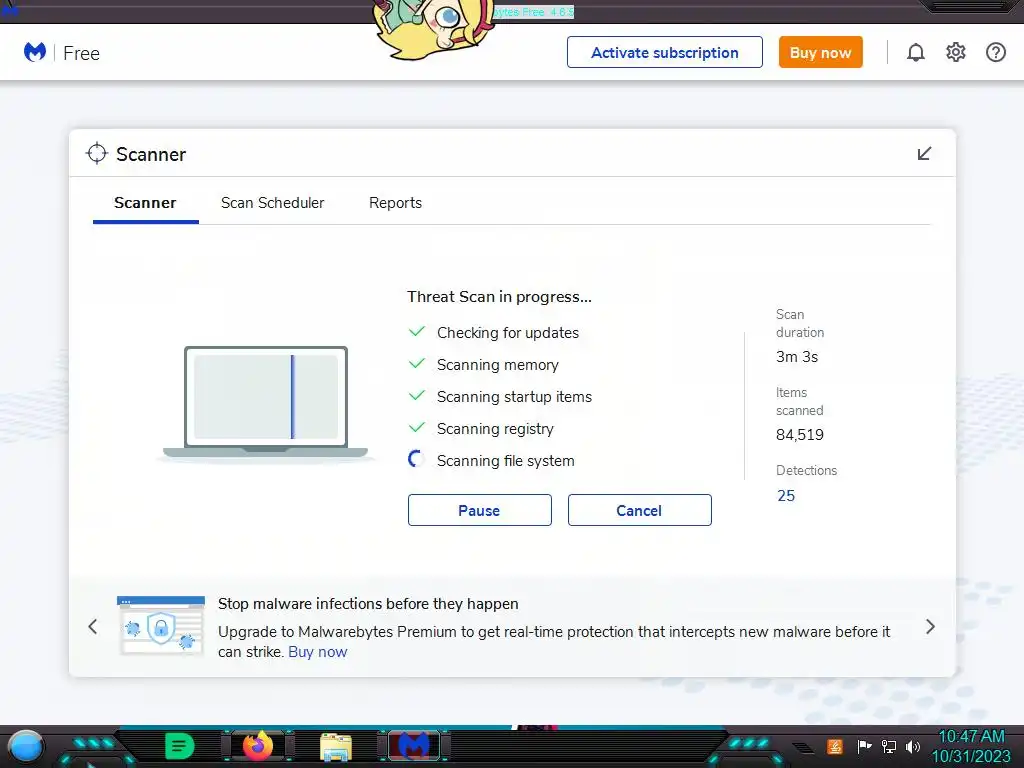The image size is (1024, 768).
Task: Follow the Buy now link in promo
Action: 318,652
